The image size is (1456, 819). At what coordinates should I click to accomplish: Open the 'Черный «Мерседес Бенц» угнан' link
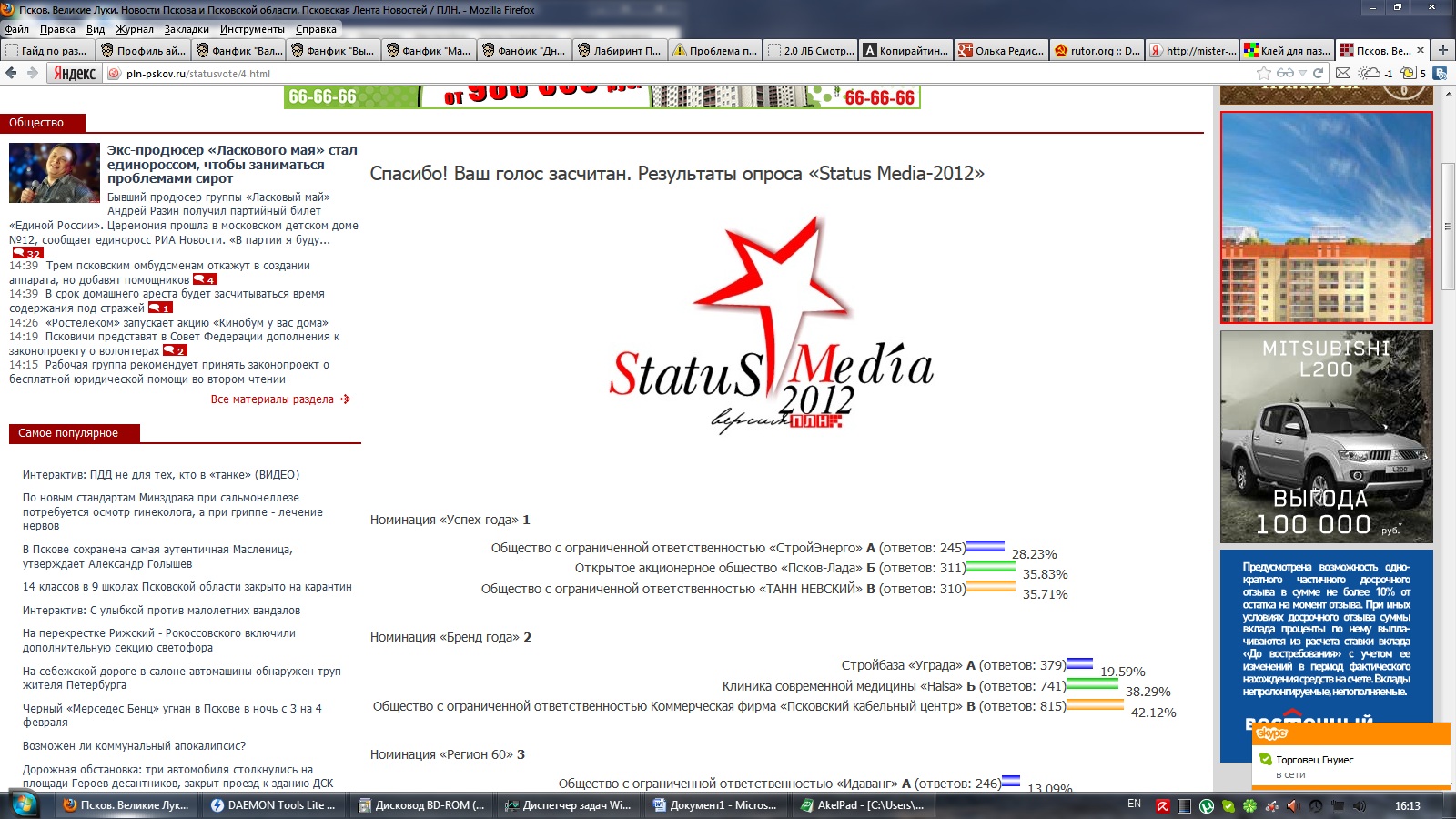[172, 715]
